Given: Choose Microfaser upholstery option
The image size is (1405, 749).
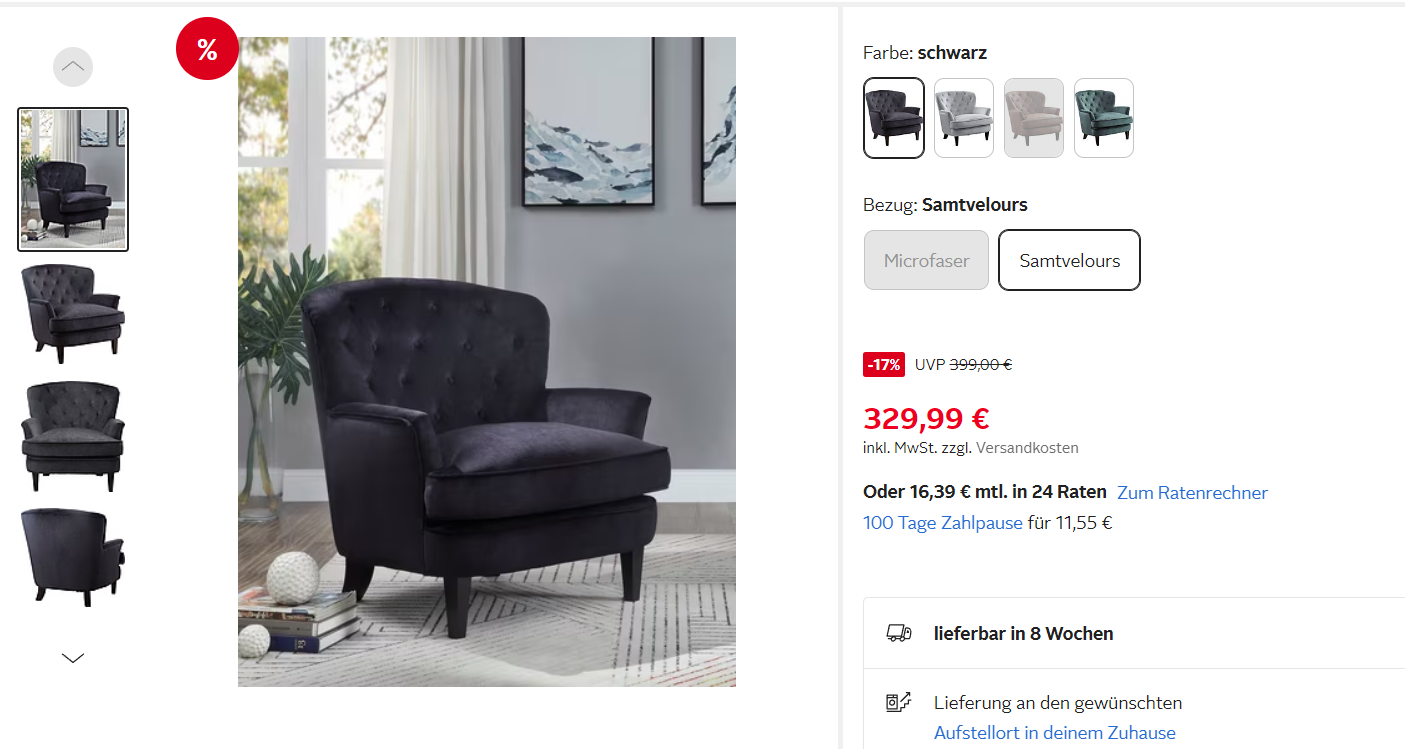Looking at the screenshot, I should point(927,260).
